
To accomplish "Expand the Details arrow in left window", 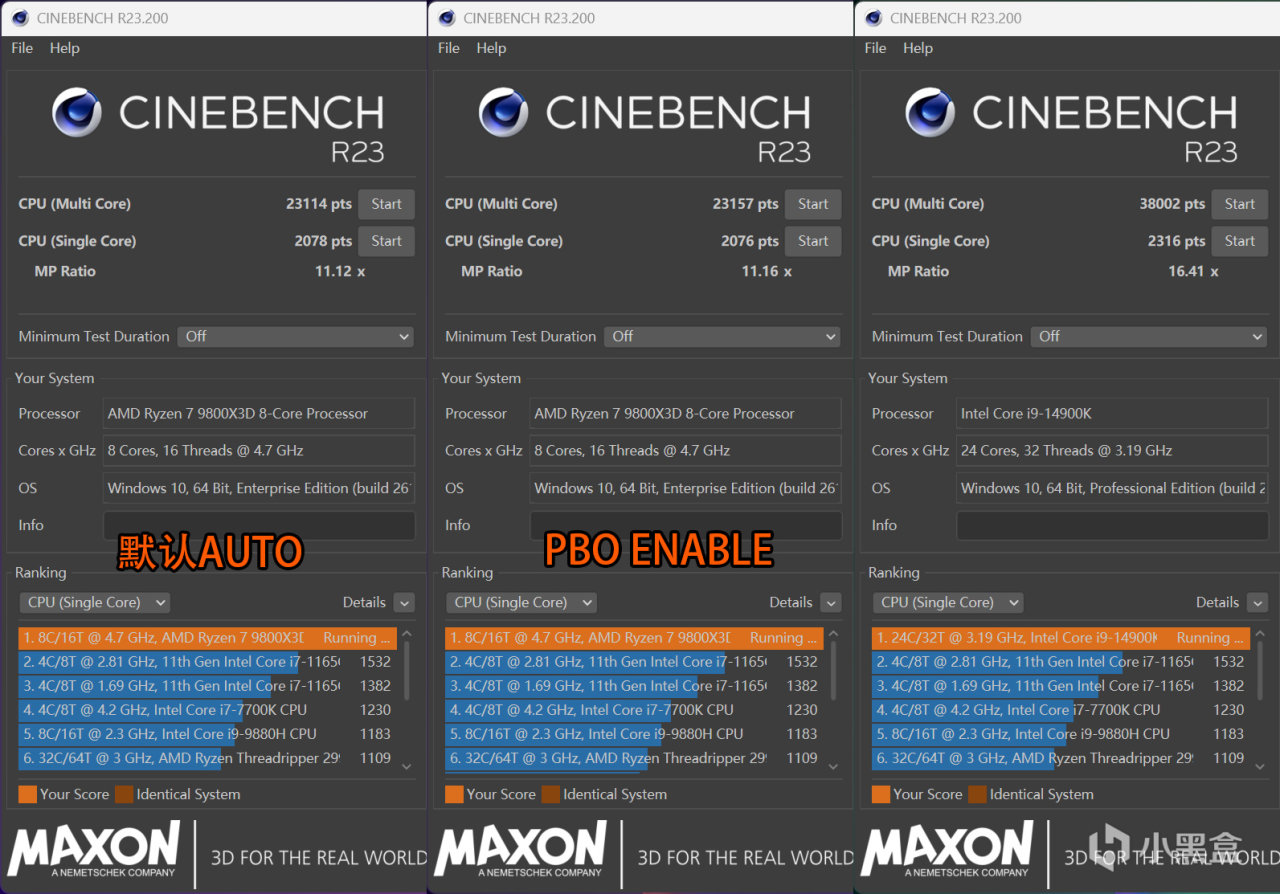I will (404, 602).
